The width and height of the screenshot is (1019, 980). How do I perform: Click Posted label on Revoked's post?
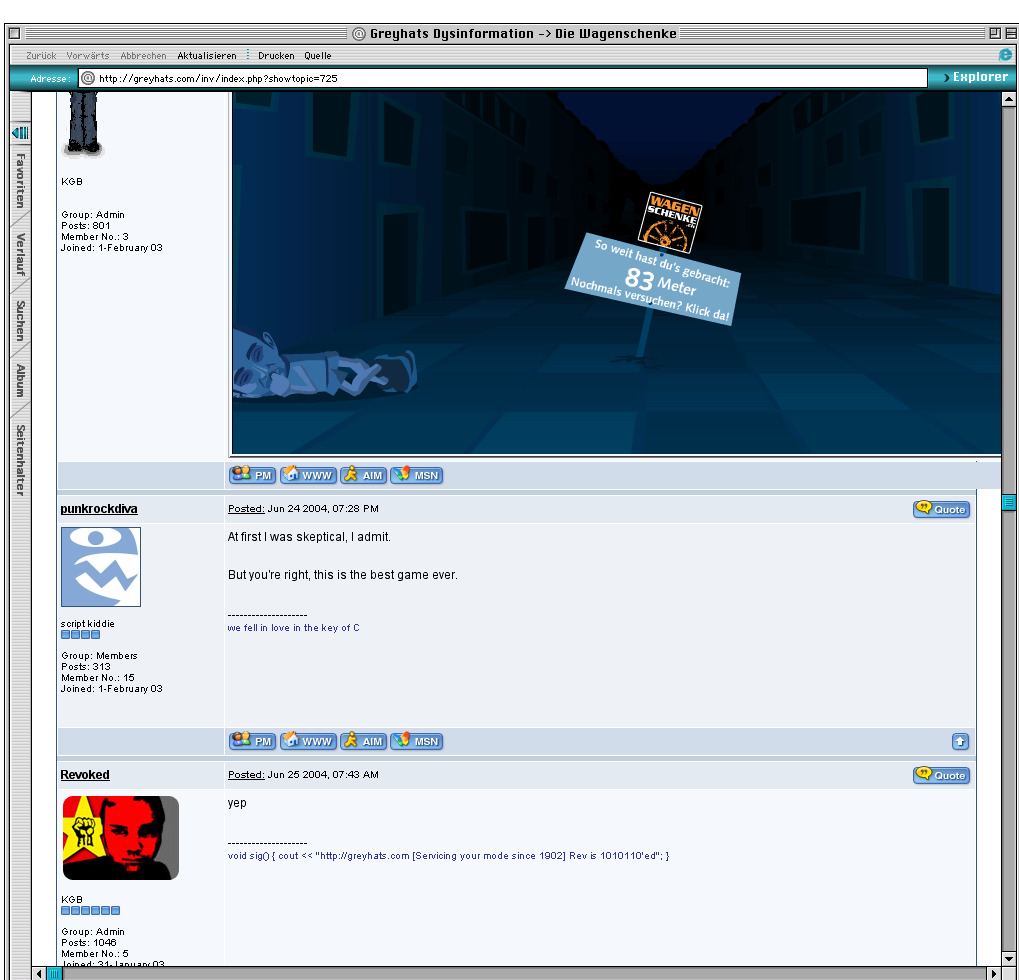pos(246,775)
